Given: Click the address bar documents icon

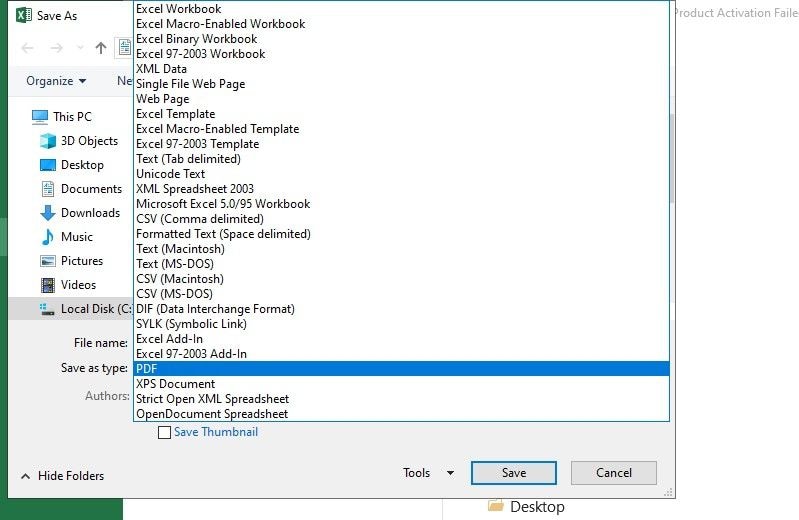Looking at the screenshot, I should (x=124, y=48).
